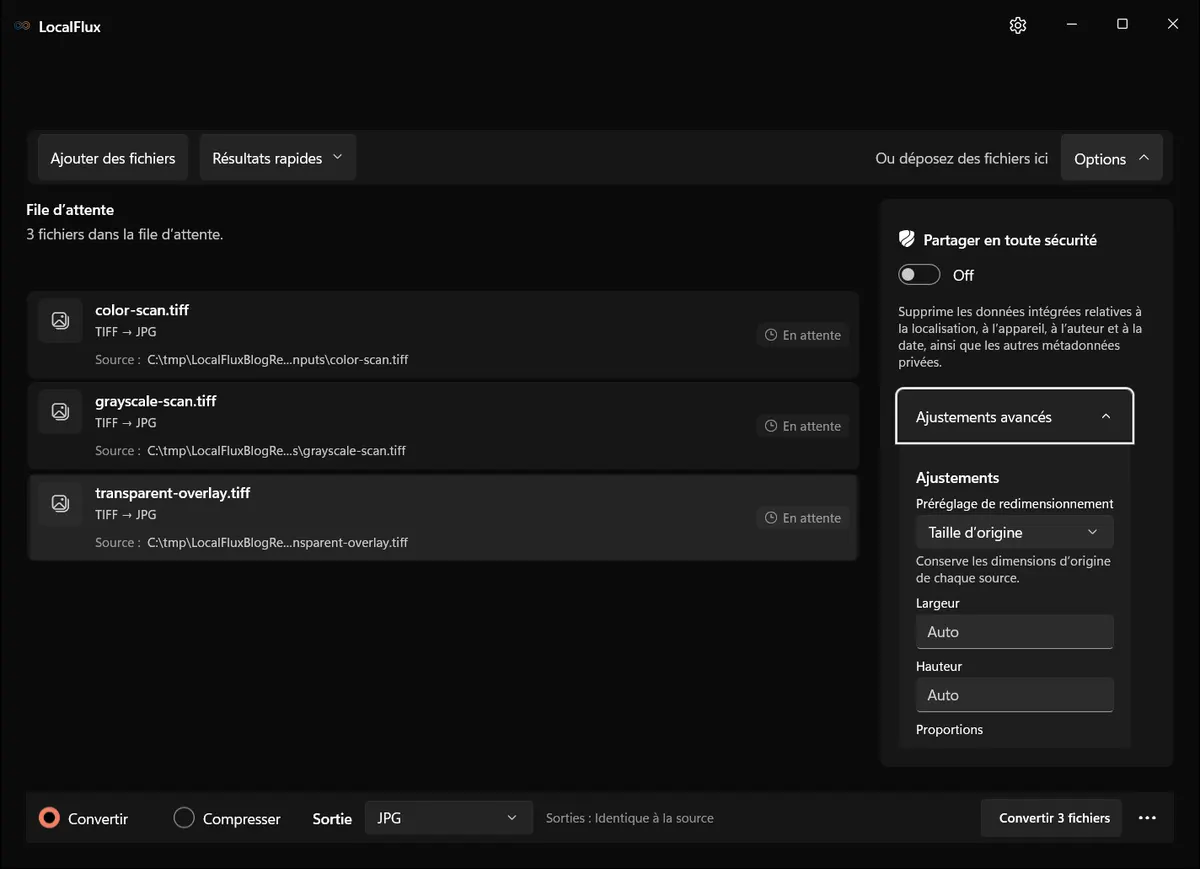This screenshot has width=1200, height=869.
Task: Collapse the Ajustements avancés section
Action: [x=1014, y=417]
